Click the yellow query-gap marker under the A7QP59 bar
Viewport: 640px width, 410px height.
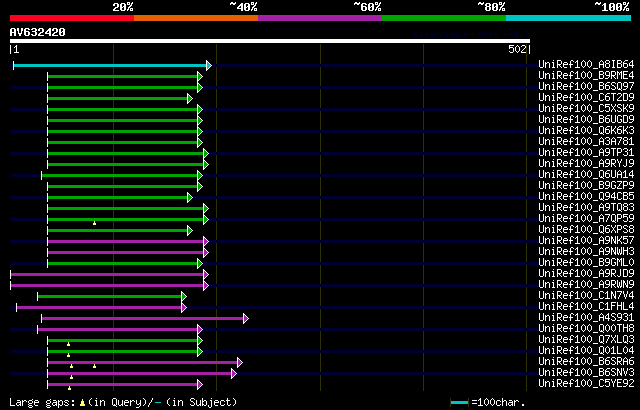tap(94, 223)
